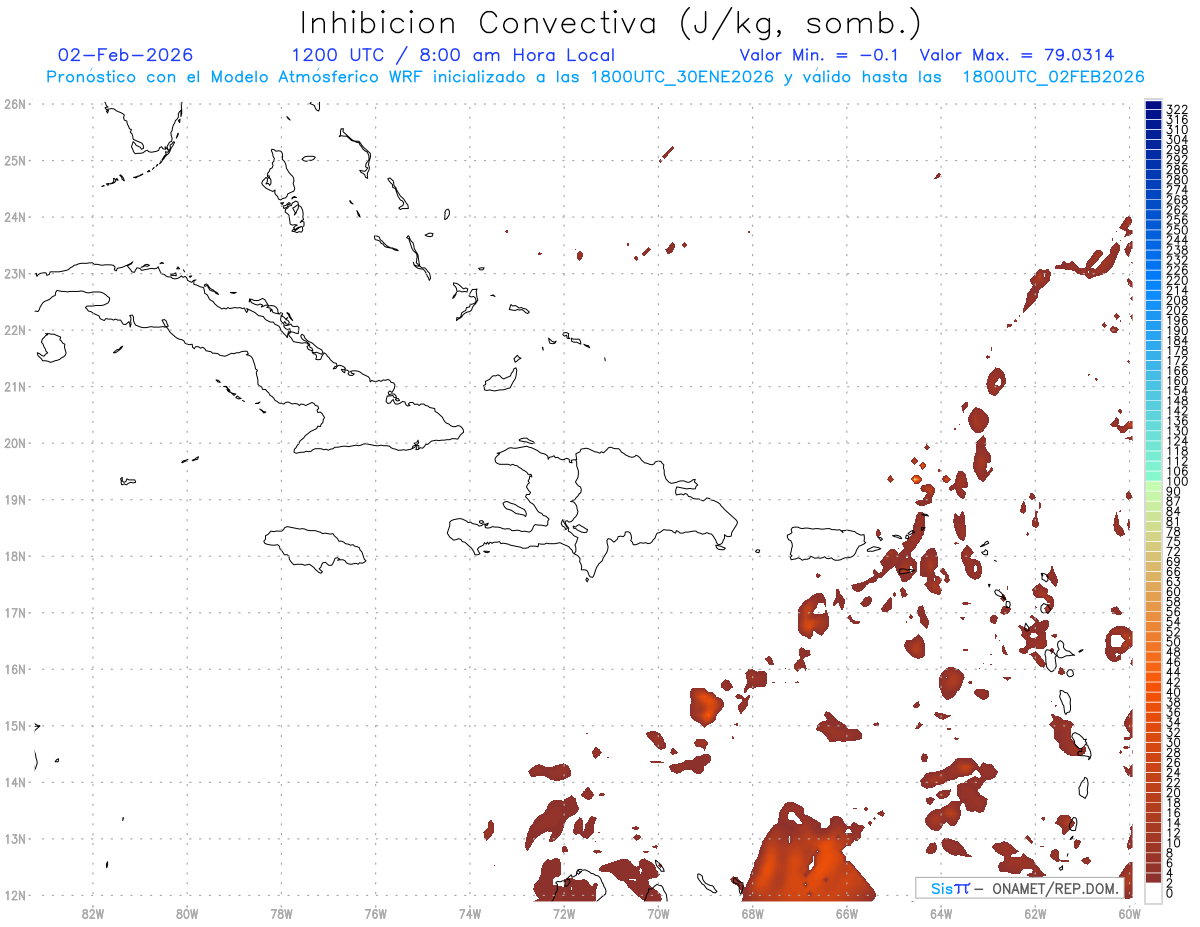This screenshot has width=1200, height=927.
Task: Click the "20N" latitude label
Action: [x=14, y=443]
